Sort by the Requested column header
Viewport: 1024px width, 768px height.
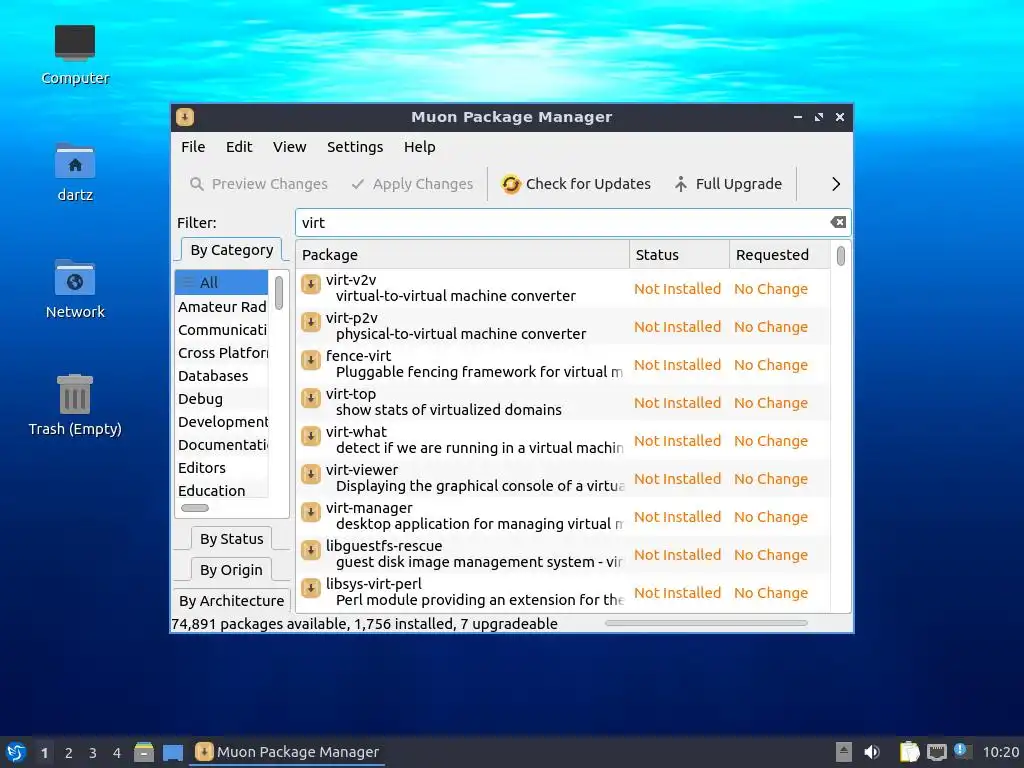[780, 255]
